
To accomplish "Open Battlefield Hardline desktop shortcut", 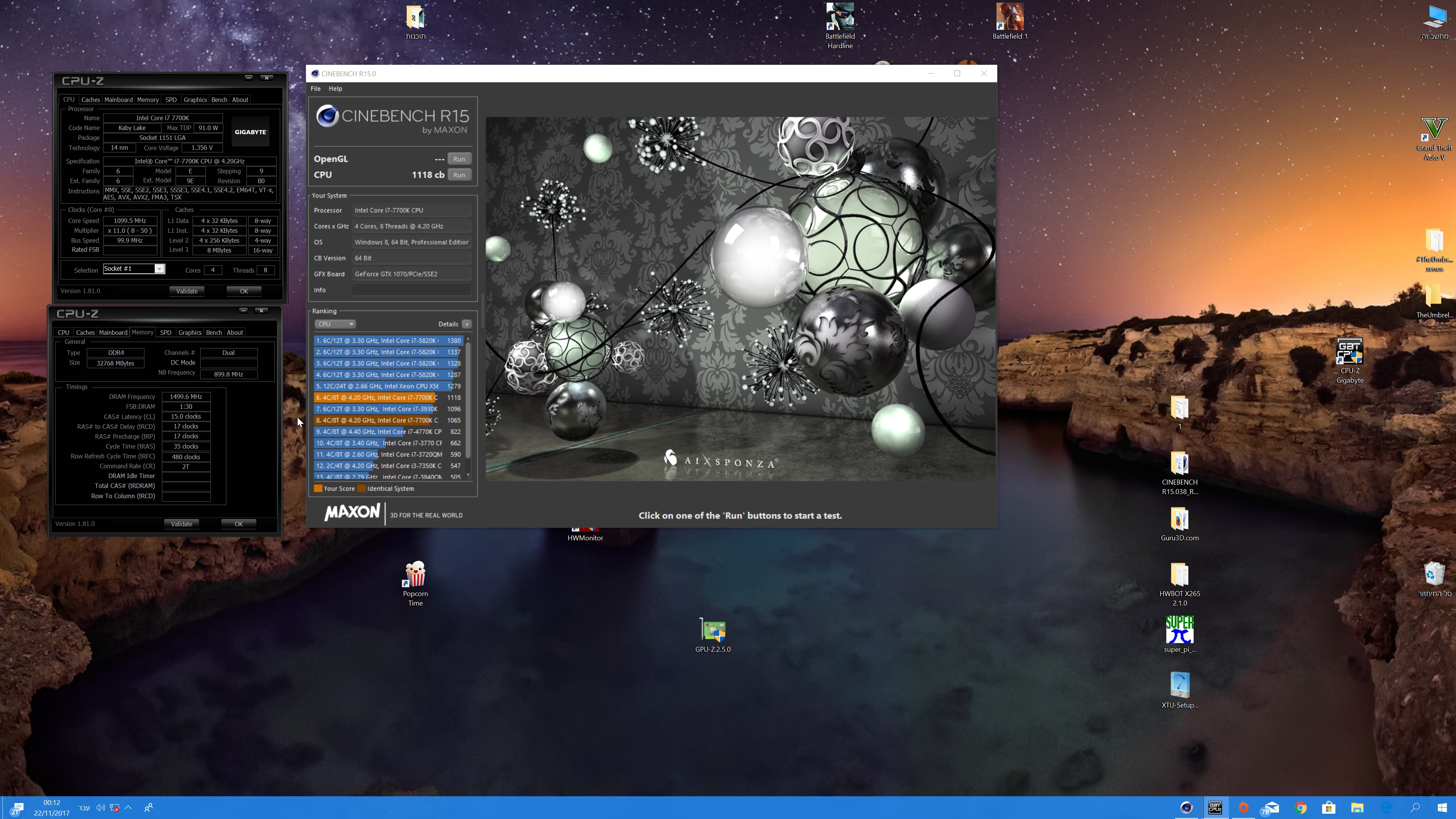I will 840,25.
